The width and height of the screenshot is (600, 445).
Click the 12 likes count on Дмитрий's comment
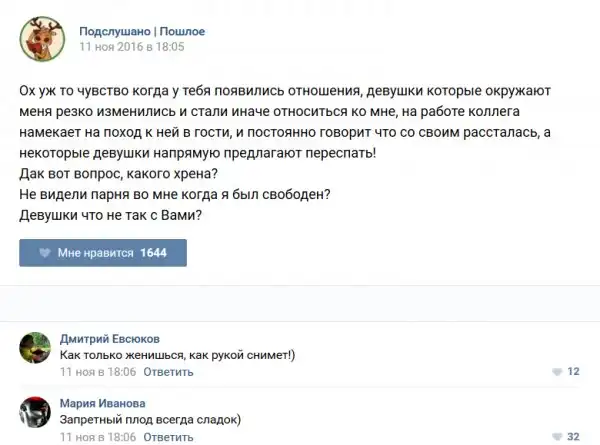(x=573, y=372)
